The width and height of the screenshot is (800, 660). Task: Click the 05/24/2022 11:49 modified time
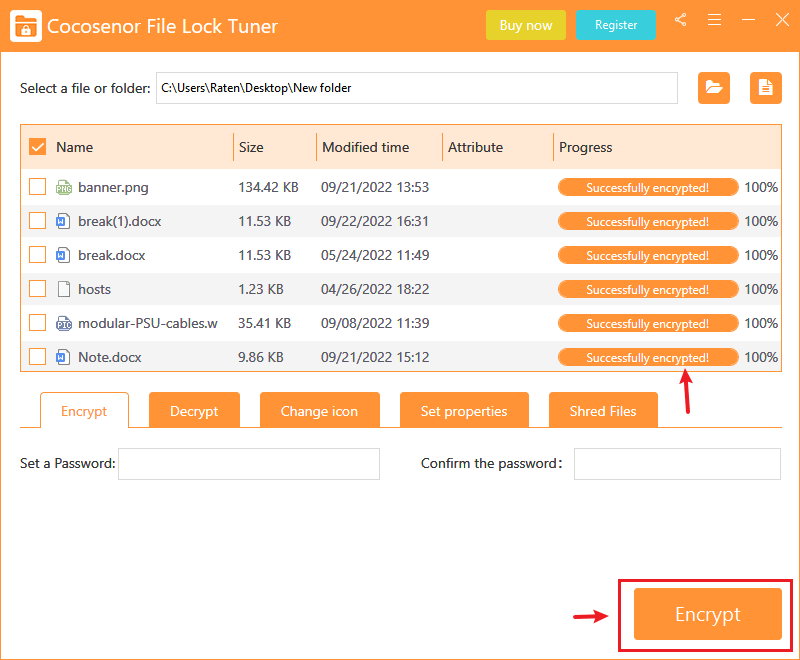click(x=375, y=255)
